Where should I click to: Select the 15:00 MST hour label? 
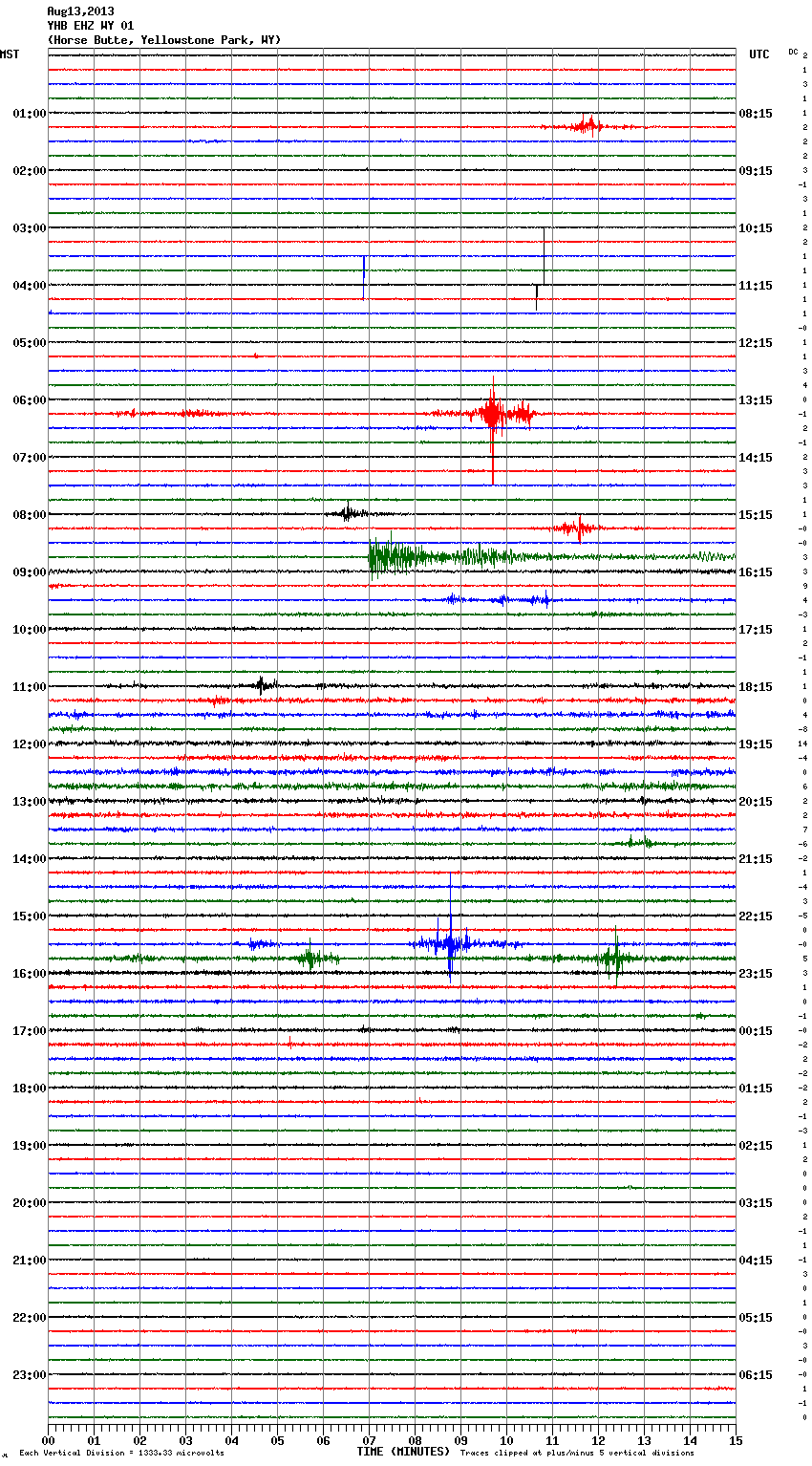30,916
